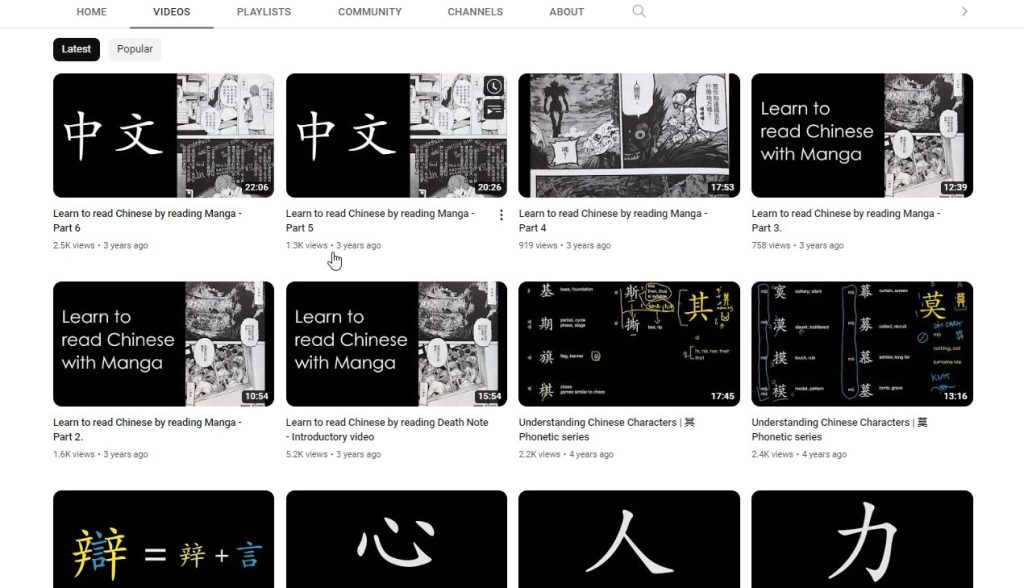This screenshot has width=1024, height=588.
Task: View the COMMUNITY tab
Action: coord(369,12)
